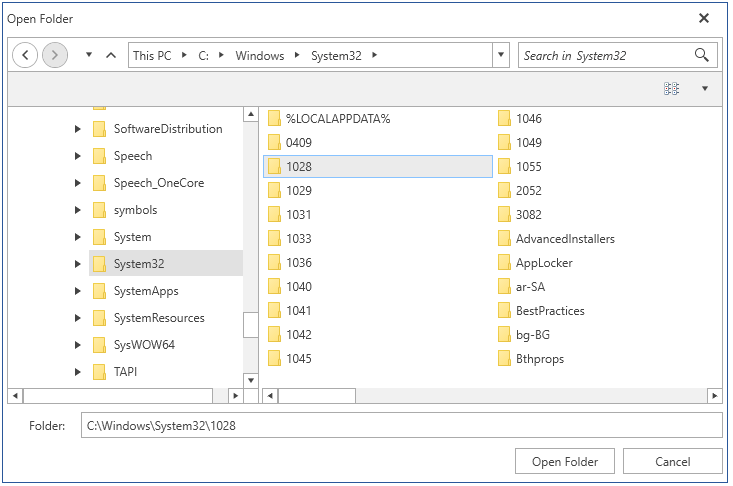Expand the arrow after Windows breadcrumb
The width and height of the screenshot is (733, 486).
[x=297, y=55]
